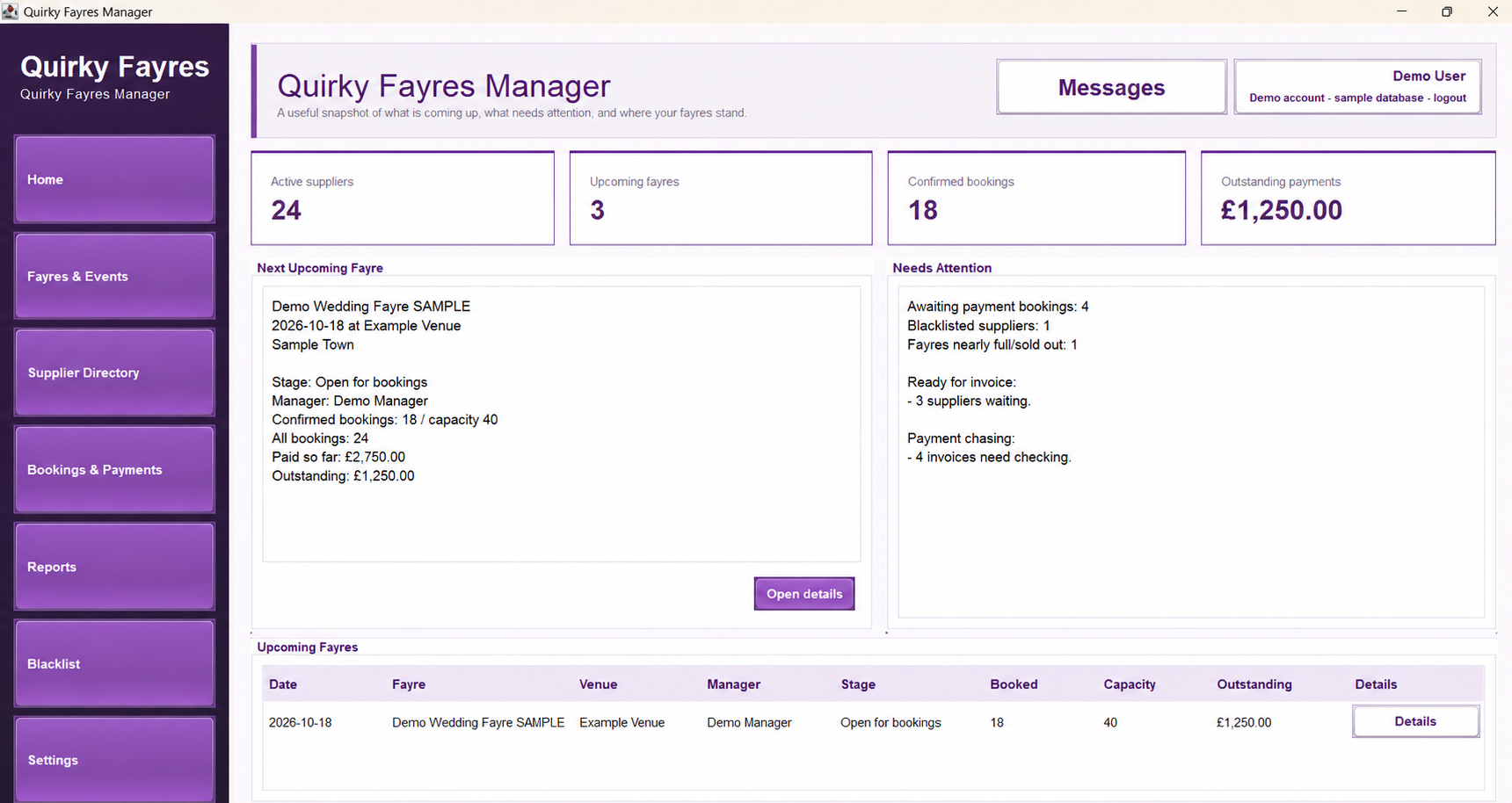The height and width of the screenshot is (803, 1512).
Task: Click the Outstanding column header
Action: (x=1254, y=684)
